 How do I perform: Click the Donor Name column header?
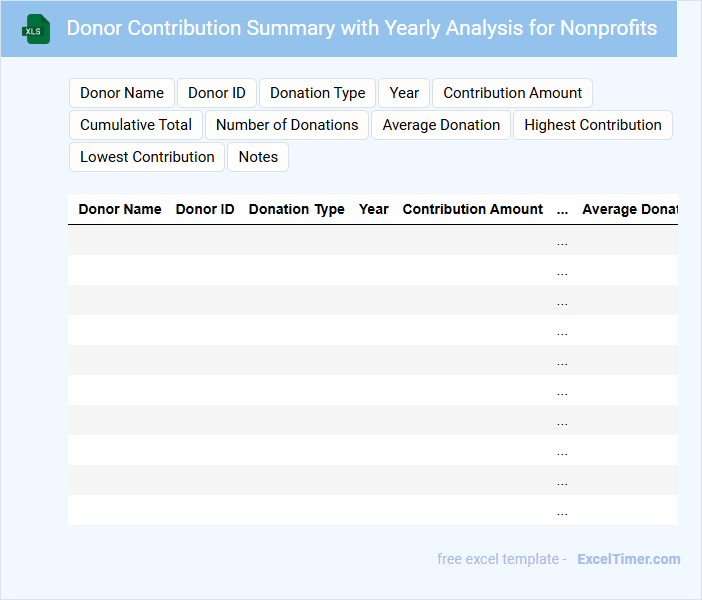point(120,210)
